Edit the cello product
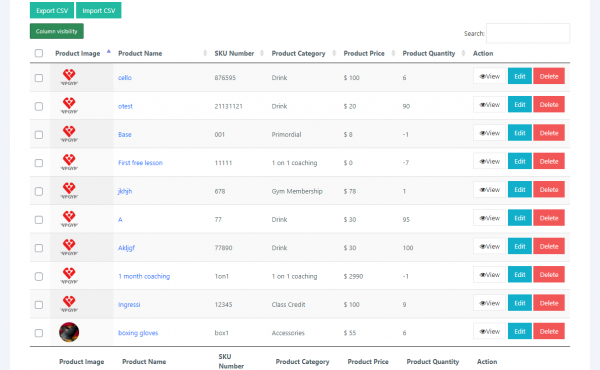Screen dimensions: 600x370 520,76
